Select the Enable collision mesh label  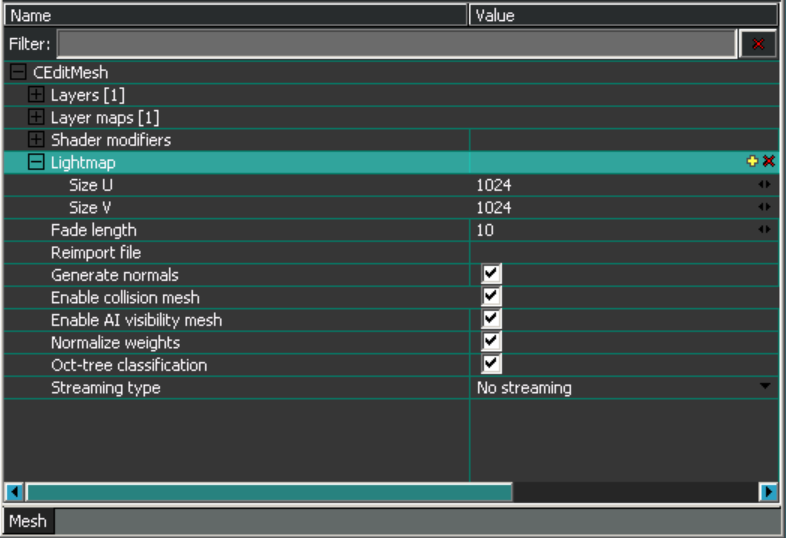(x=125, y=298)
